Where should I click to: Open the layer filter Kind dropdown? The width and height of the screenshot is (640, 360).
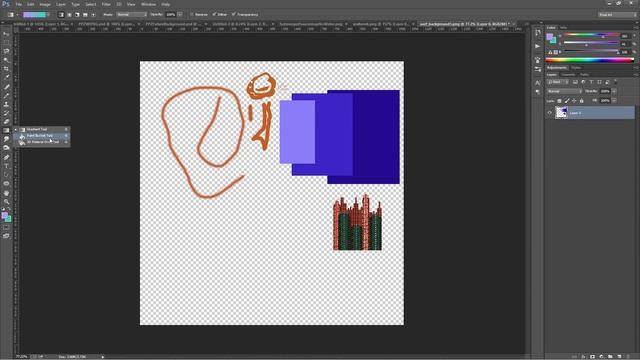coord(558,82)
